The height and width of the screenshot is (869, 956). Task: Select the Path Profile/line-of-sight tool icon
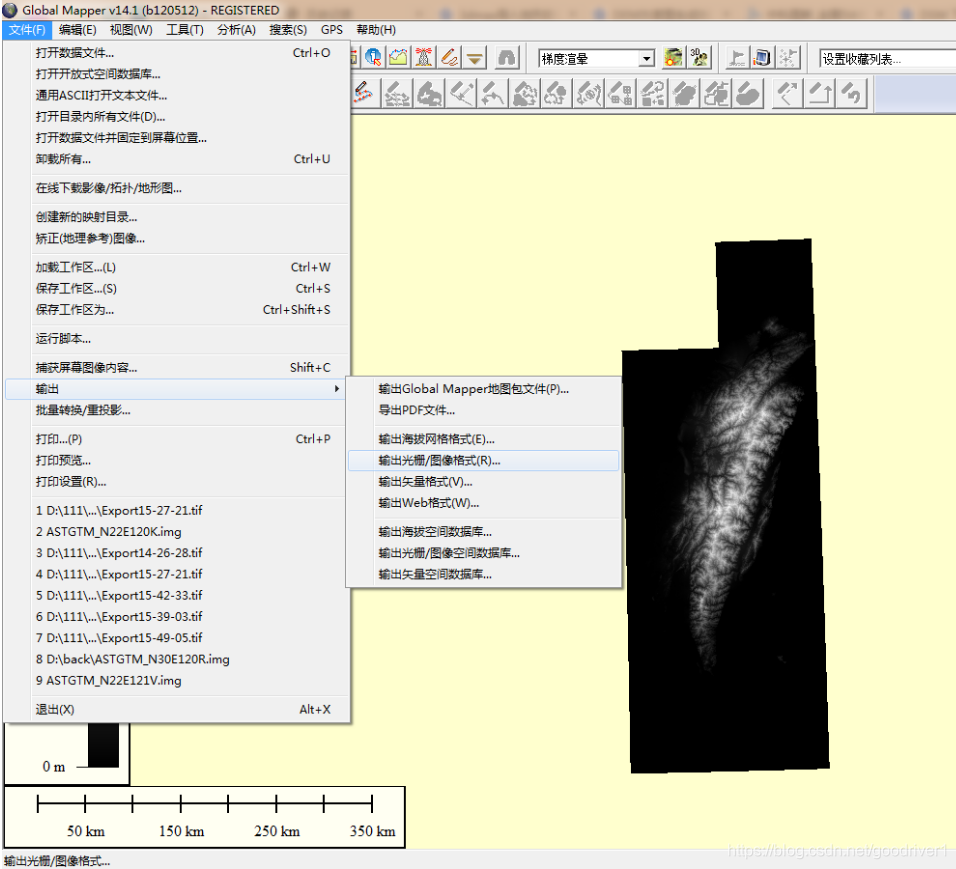[x=398, y=58]
